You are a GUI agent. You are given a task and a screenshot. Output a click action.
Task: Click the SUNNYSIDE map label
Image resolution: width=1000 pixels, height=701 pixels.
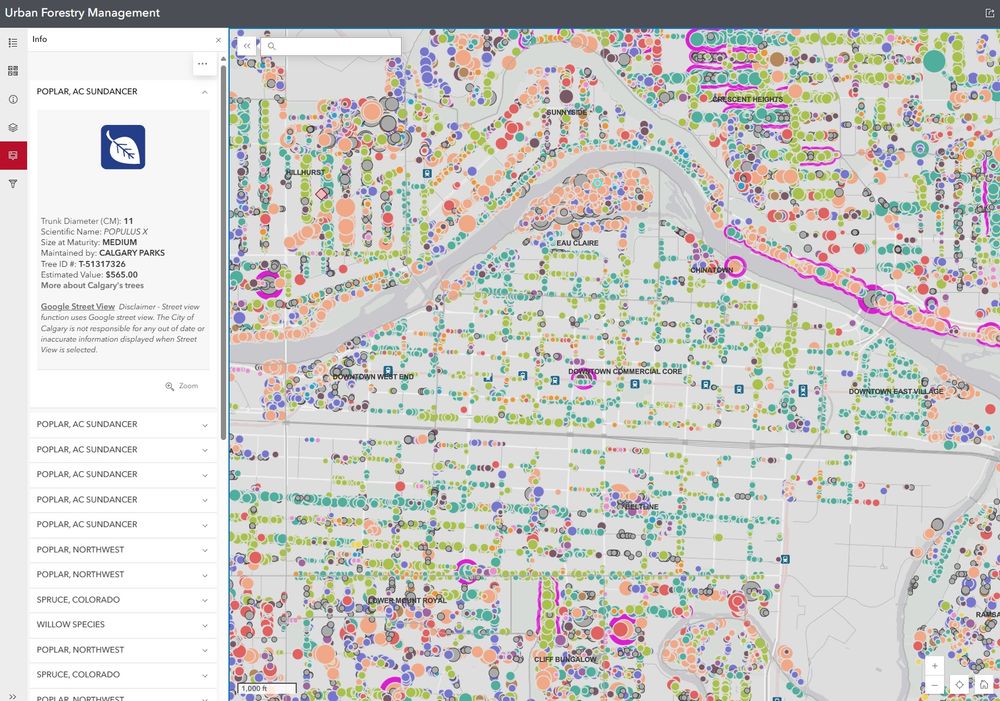point(566,112)
